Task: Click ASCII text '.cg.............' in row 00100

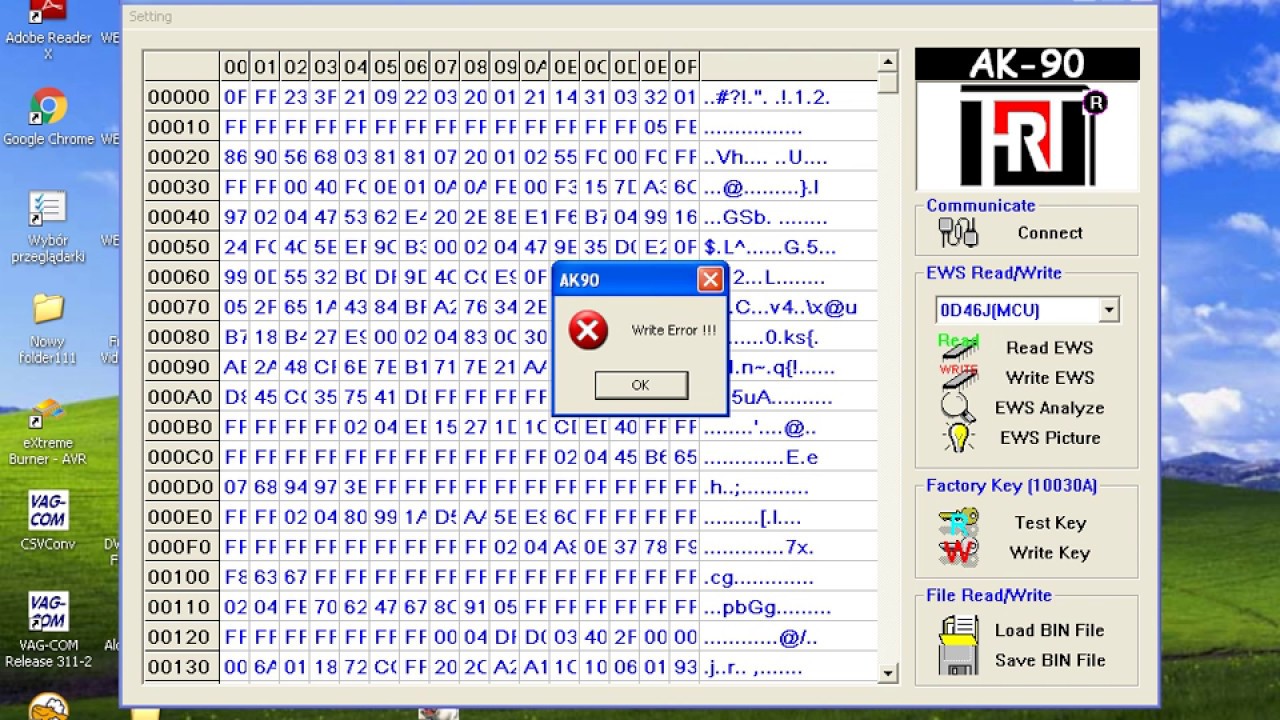Action: point(758,577)
